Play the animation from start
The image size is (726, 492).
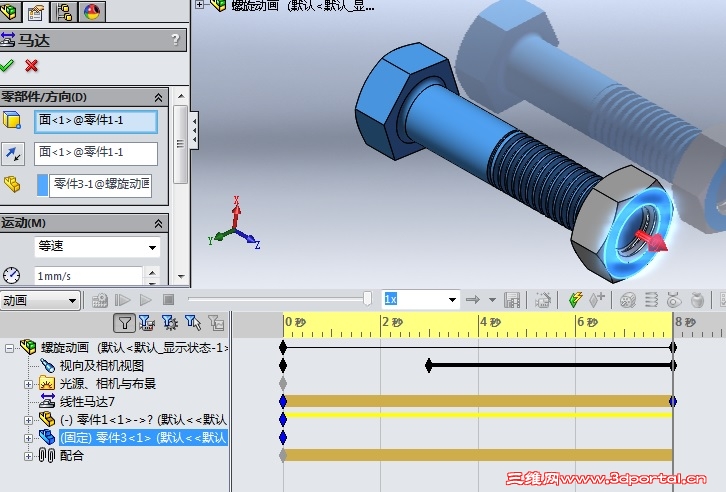pyautogui.click(x=122, y=300)
